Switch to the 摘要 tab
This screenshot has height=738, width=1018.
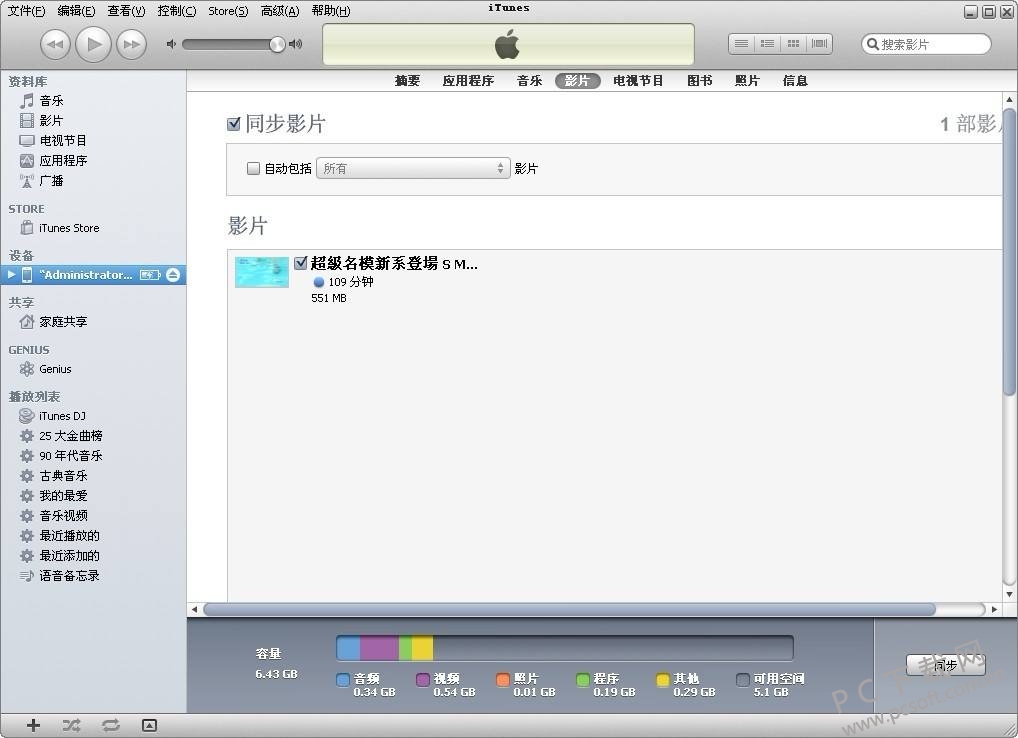(407, 80)
